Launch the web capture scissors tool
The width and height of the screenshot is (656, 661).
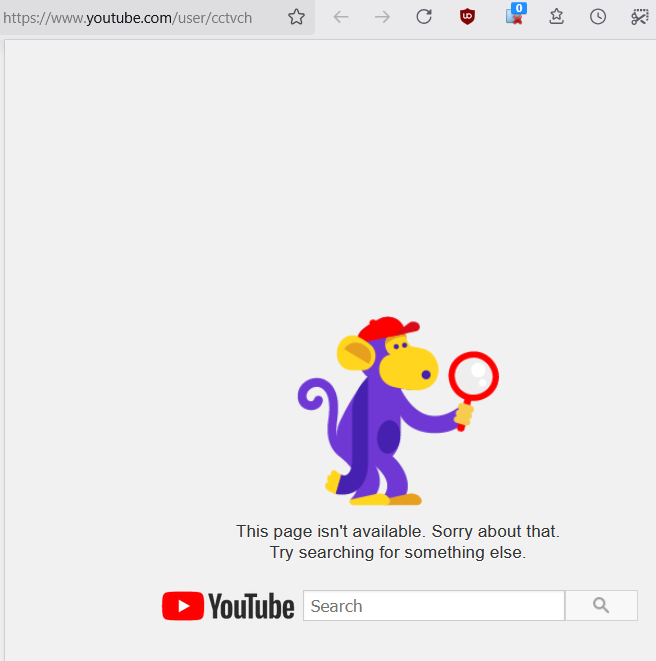point(640,17)
